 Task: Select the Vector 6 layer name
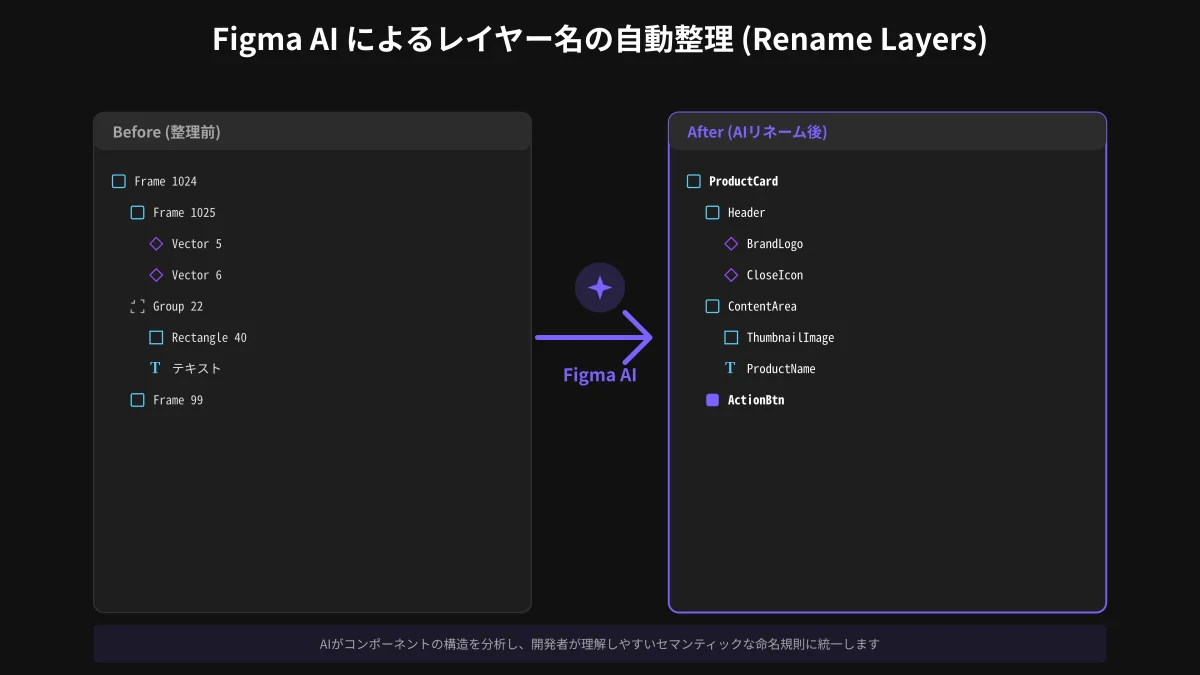pyautogui.click(x=197, y=275)
